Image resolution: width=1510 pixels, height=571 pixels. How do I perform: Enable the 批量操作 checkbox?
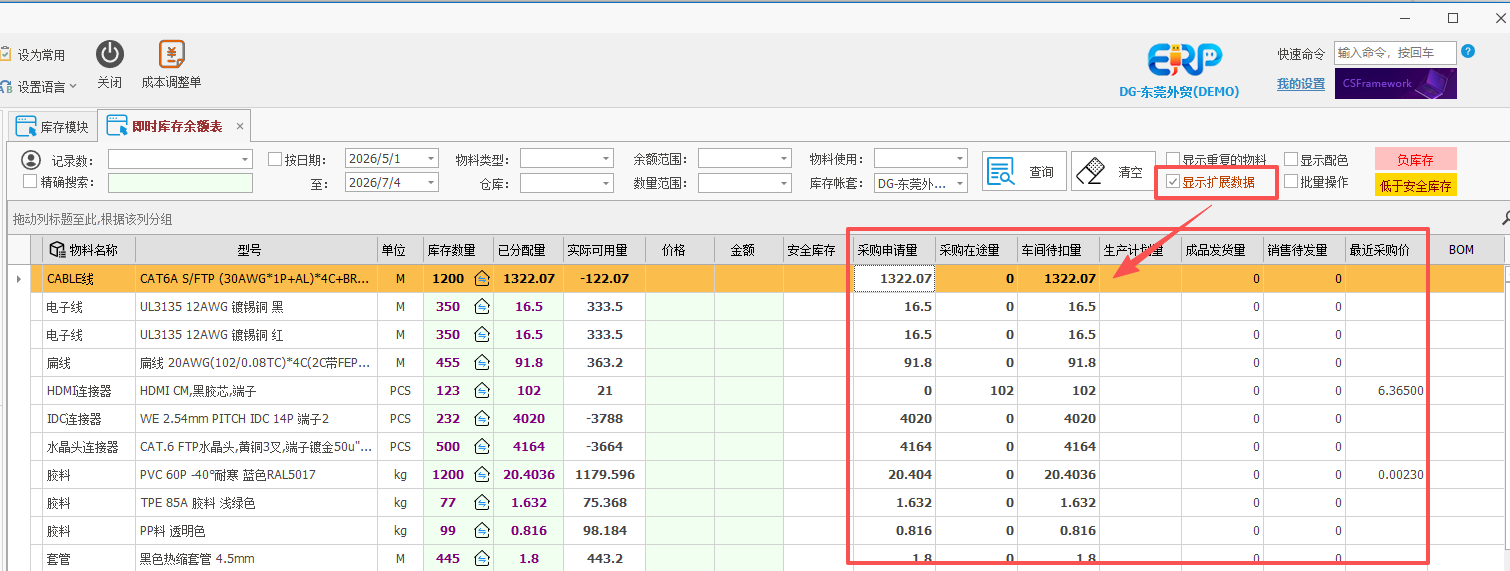click(1291, 182)
